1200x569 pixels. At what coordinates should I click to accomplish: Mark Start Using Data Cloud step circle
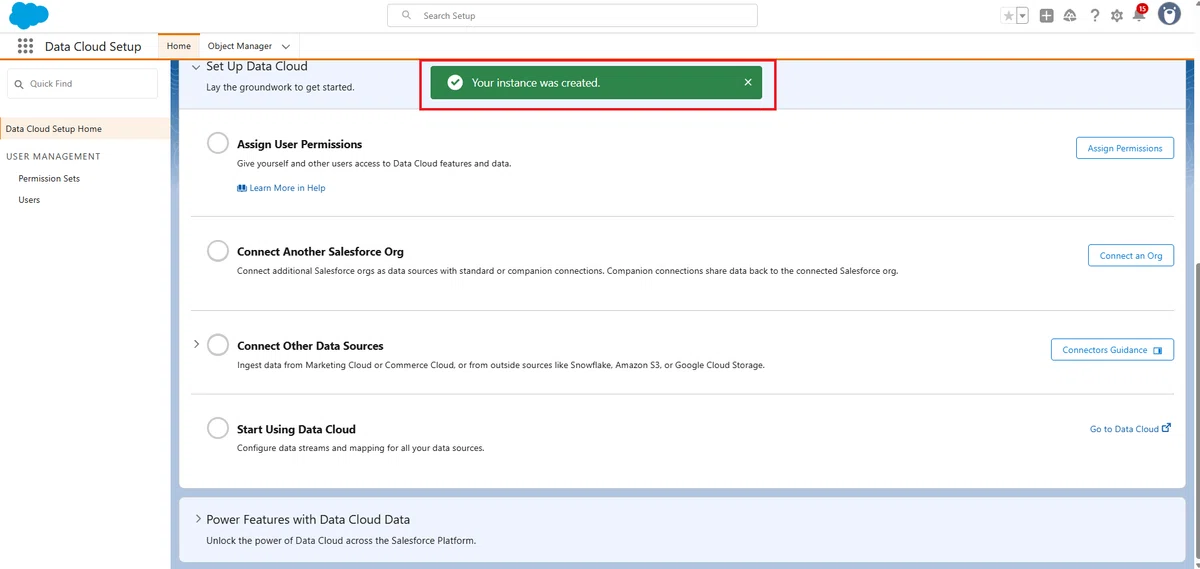coord(218,428)
